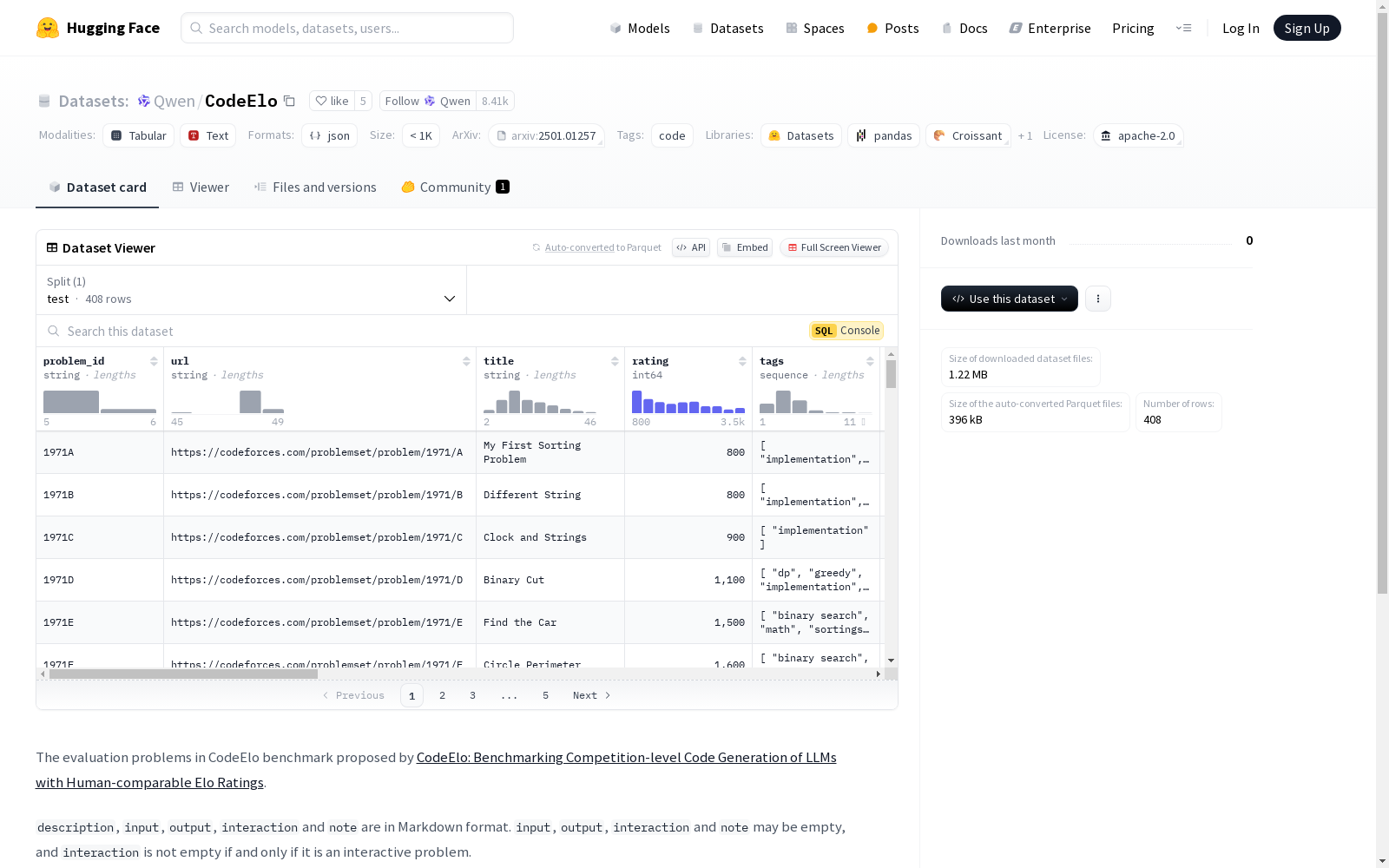
Task: Open Enterprise in the top navigation
Action: (1050, 28)
